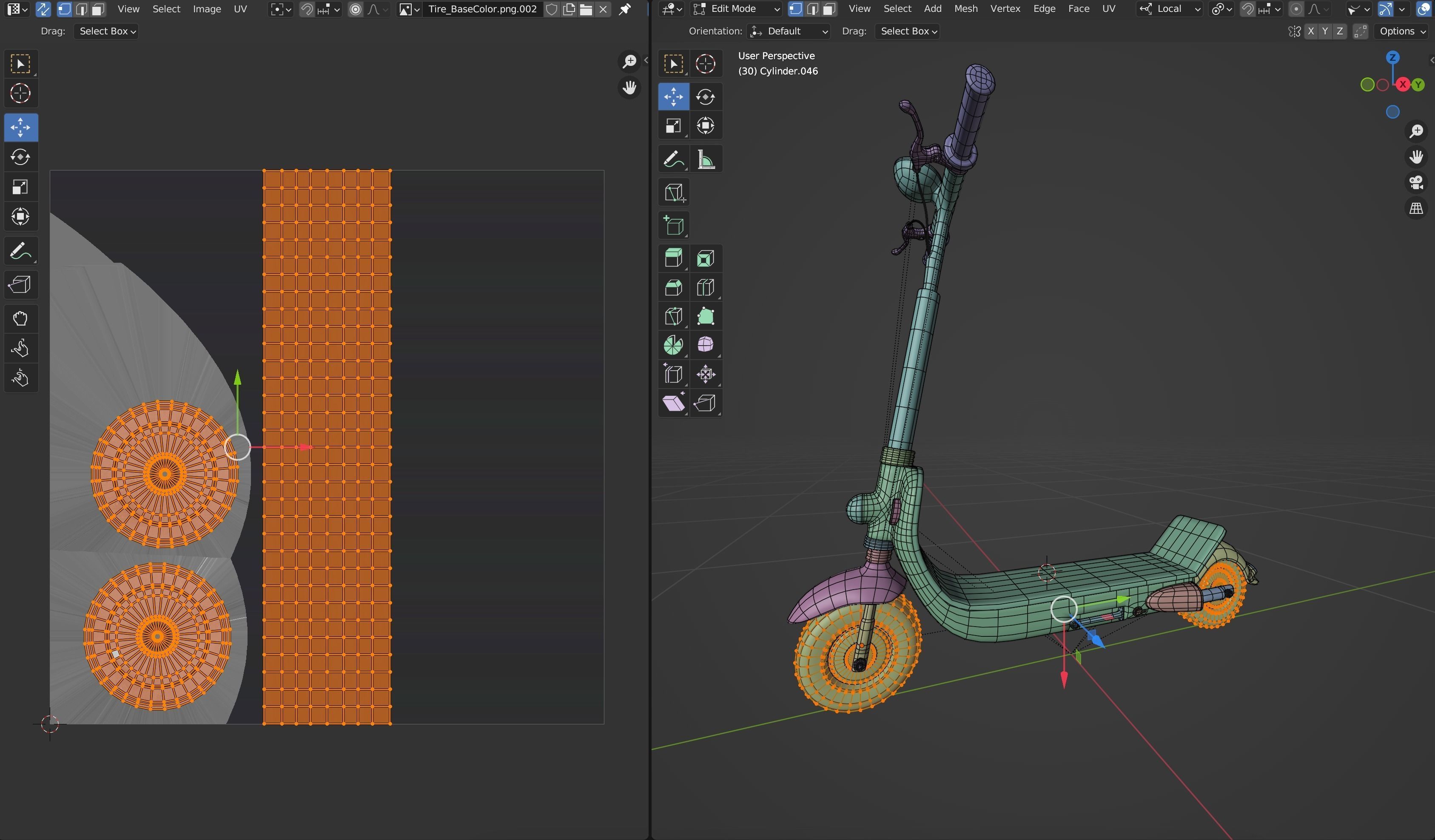The image size is (1435, 840).
Task: Click the zoom icon in UV editor
Action: (x=629, y=62)
